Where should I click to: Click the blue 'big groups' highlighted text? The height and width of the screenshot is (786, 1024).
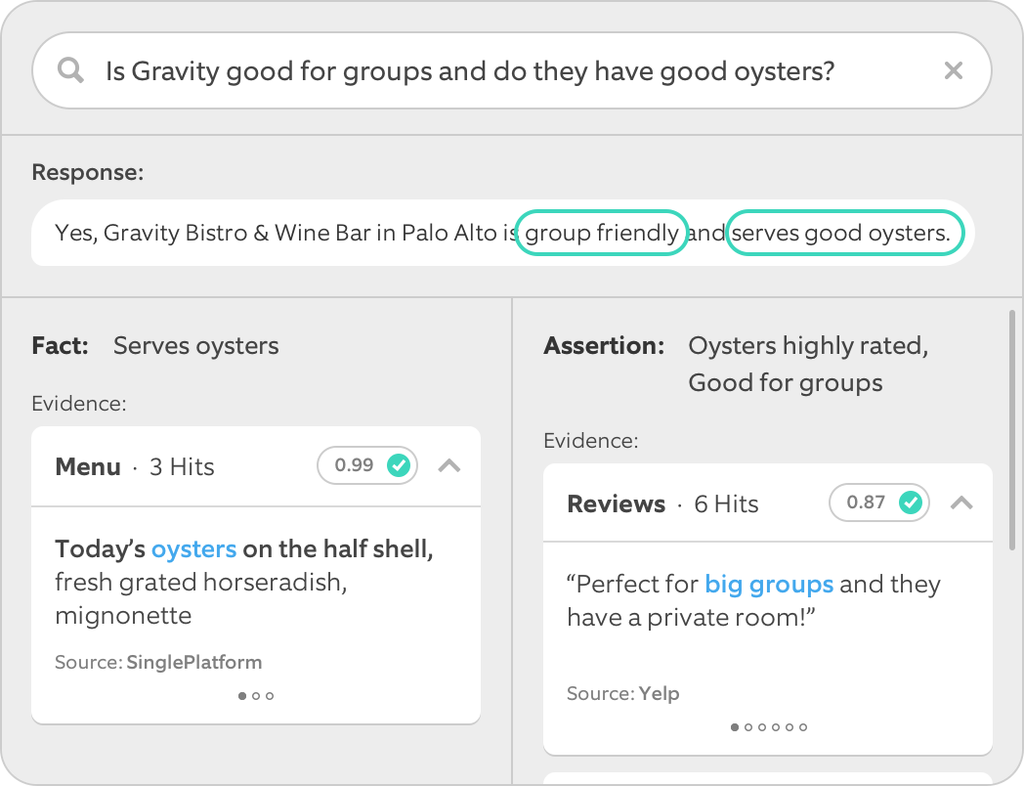[x=769, y=584]
